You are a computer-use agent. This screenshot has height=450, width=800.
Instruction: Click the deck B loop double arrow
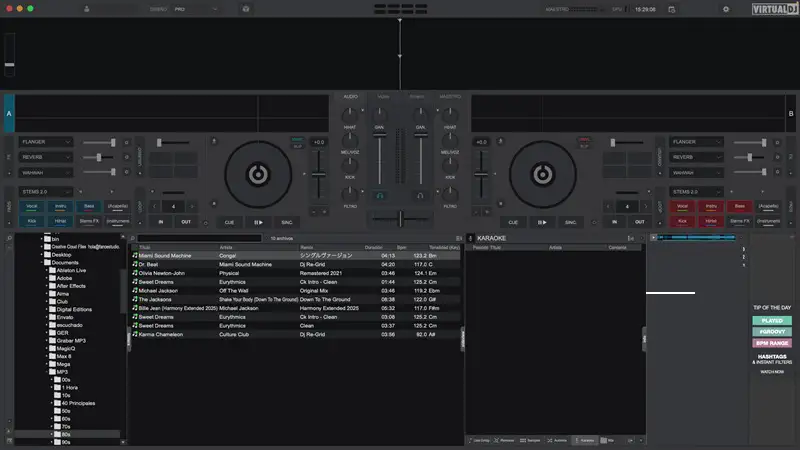(645, 207)
